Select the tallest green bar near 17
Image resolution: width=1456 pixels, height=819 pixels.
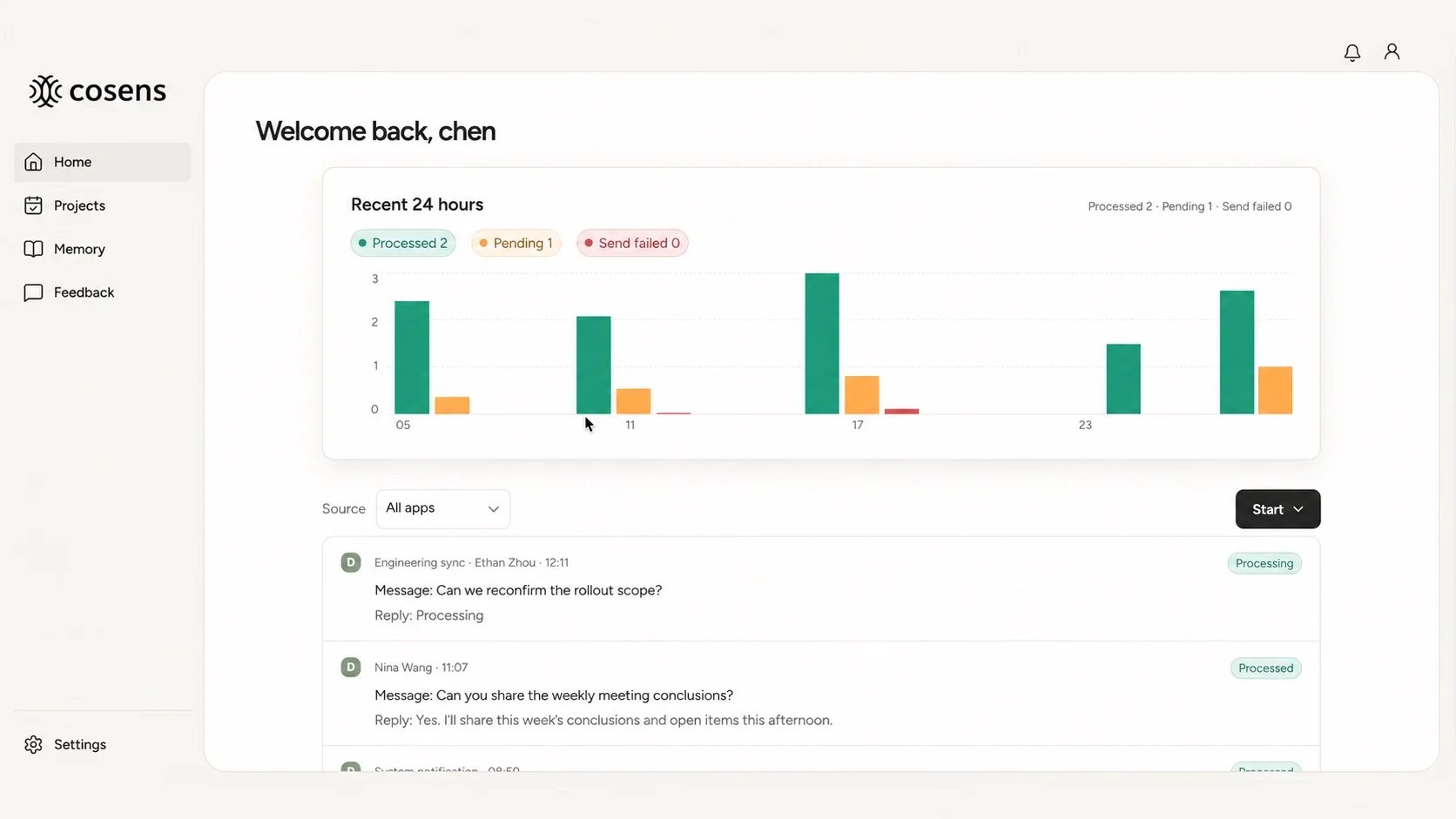click(x=822, y=344)
